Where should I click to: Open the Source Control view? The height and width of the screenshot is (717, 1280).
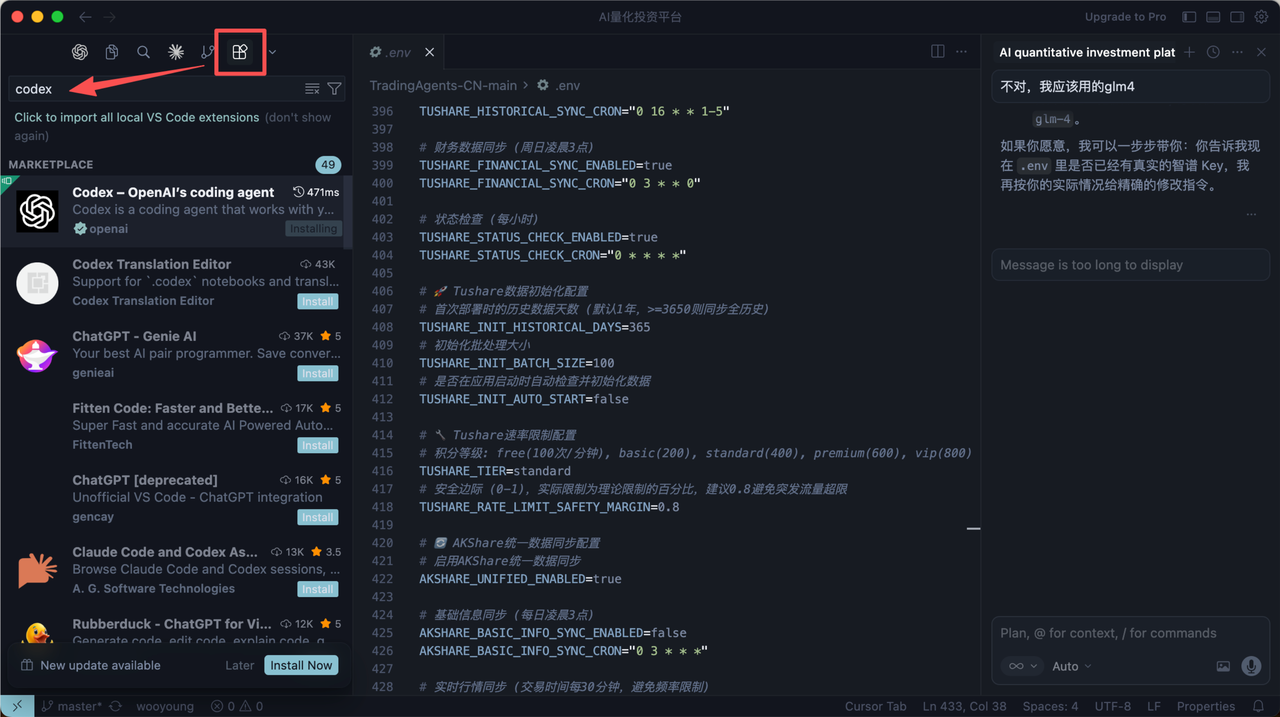point(207,52)
